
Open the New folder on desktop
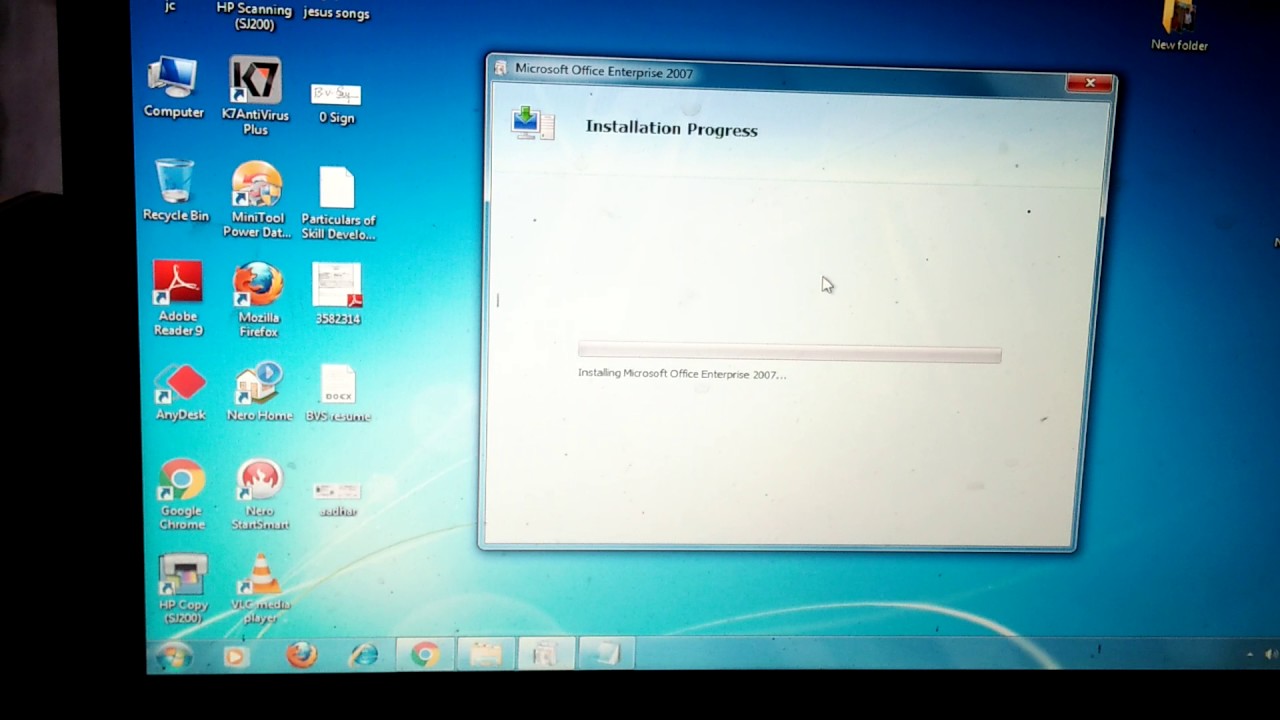(x=1179, y=25)
